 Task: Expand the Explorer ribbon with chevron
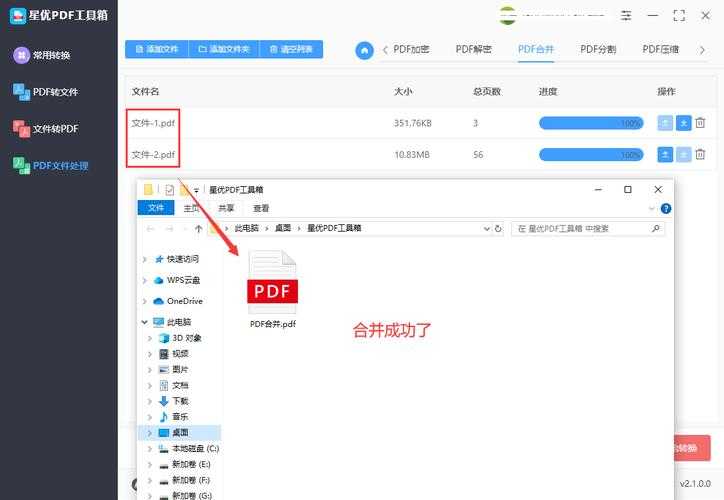652,209
